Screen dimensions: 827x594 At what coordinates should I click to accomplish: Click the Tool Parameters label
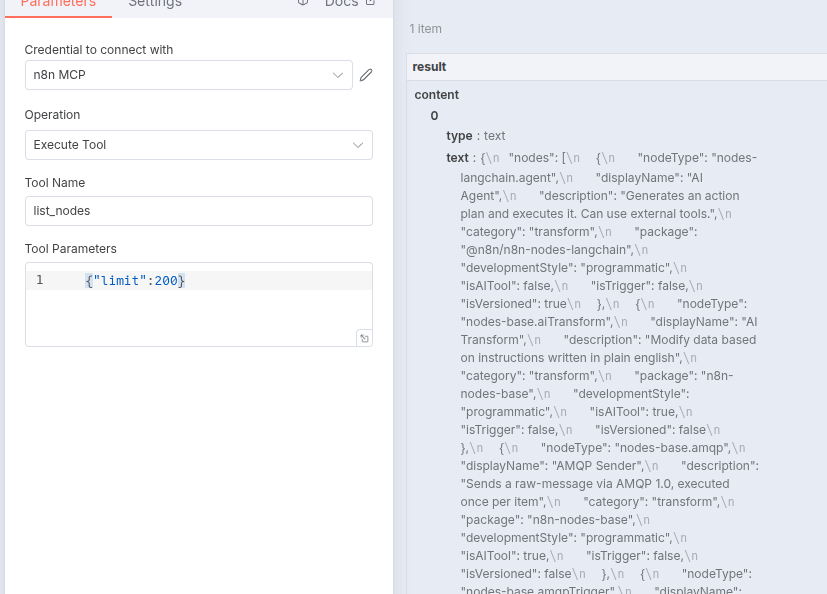(x=71, y=249)
